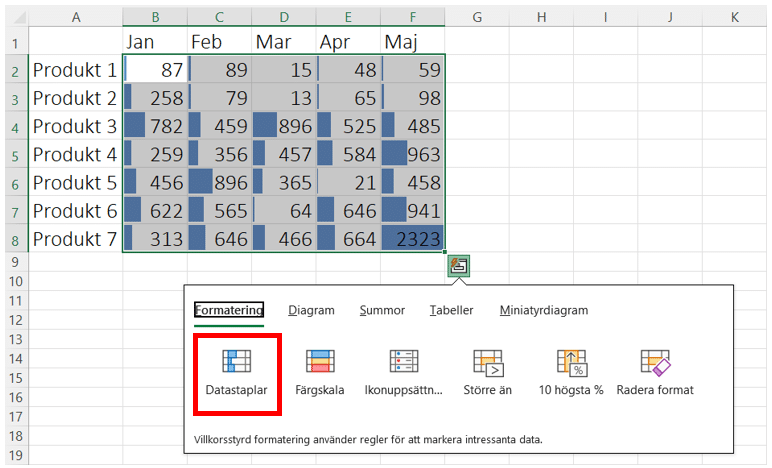
Task: Click the Jan column heading cell
Action: click(154, 42)
